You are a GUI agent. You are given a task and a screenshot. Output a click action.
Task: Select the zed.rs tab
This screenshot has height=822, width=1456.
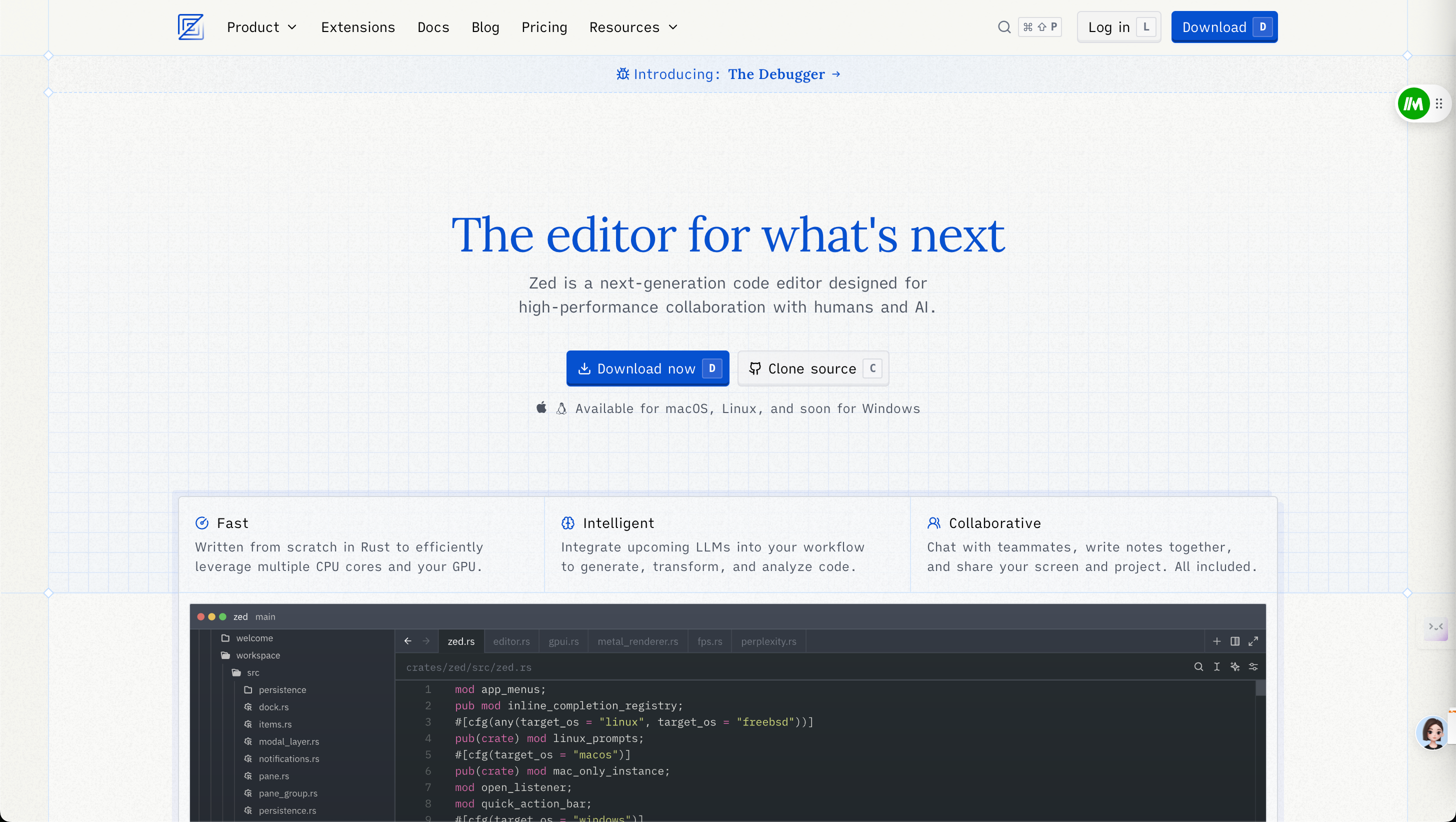click(x=461, y=641)
